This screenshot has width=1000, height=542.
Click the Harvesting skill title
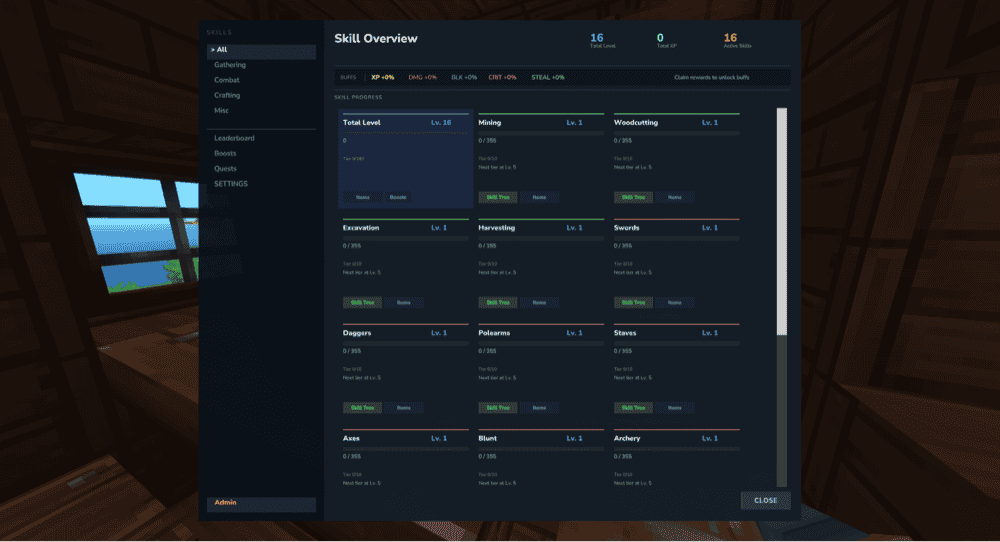497,228
